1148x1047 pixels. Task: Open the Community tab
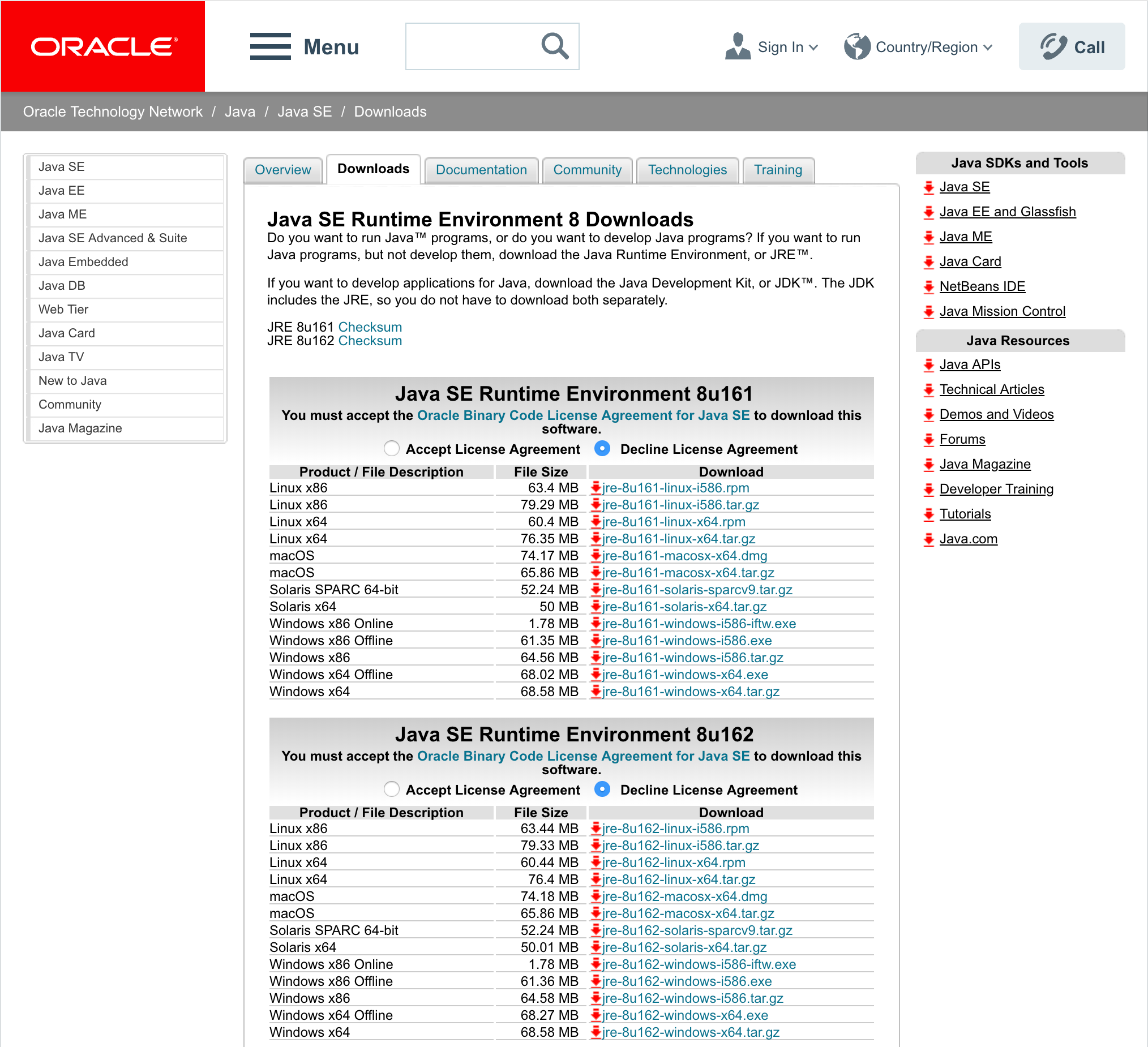pyautogui.click(x=587, y=170)
